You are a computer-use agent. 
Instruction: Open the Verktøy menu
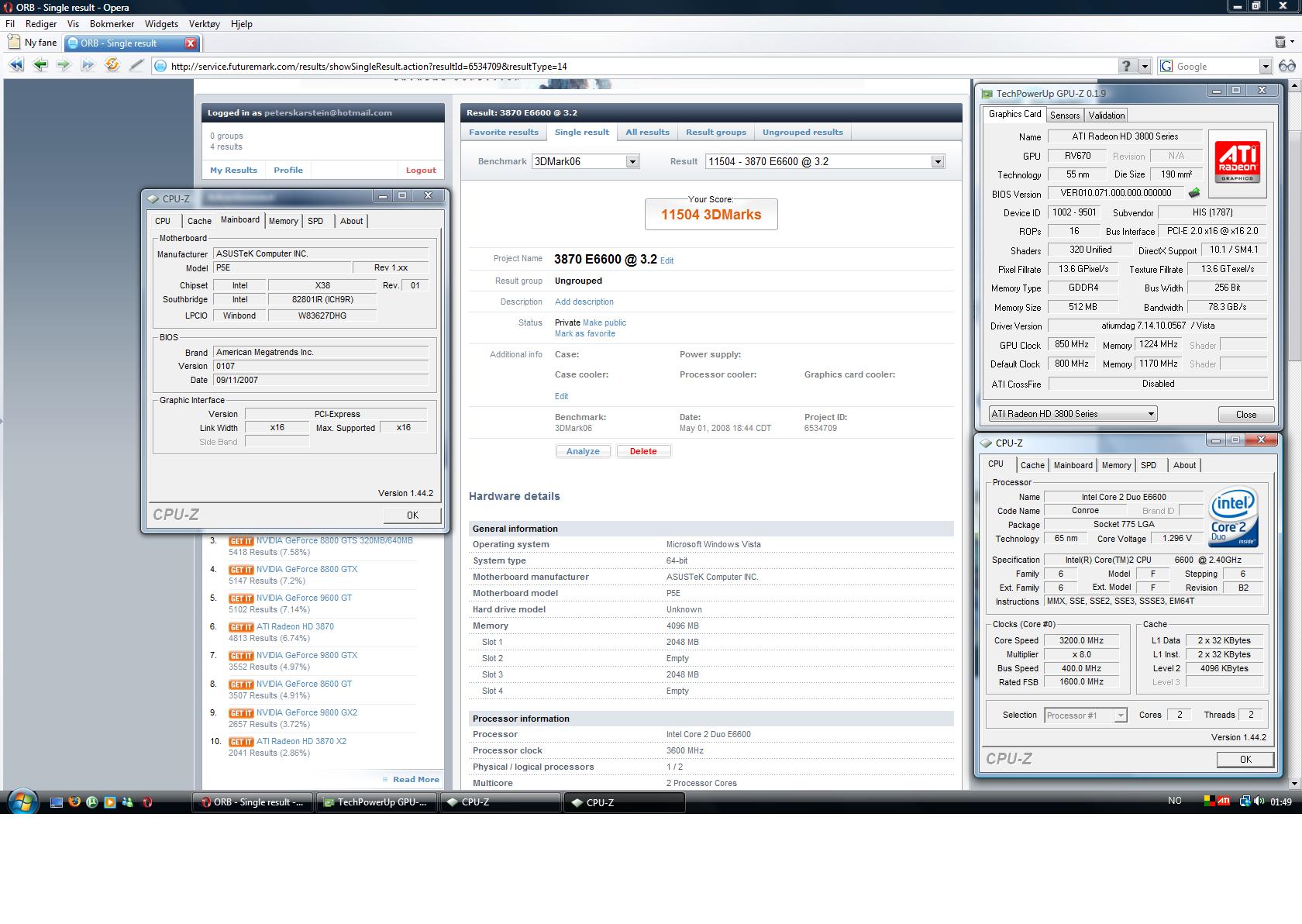(205, 24)
